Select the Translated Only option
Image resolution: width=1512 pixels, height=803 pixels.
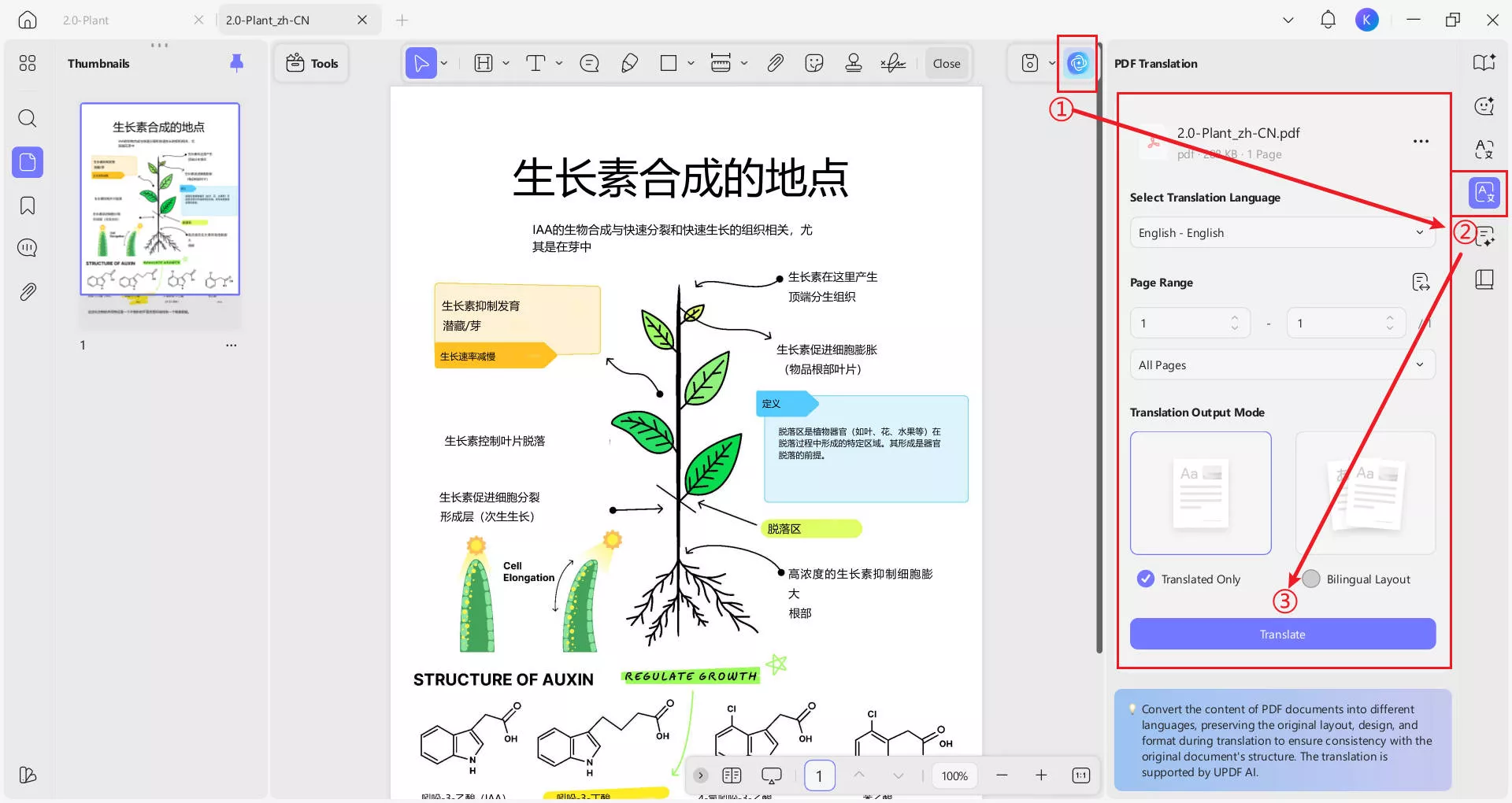[x=1189, y=579]
